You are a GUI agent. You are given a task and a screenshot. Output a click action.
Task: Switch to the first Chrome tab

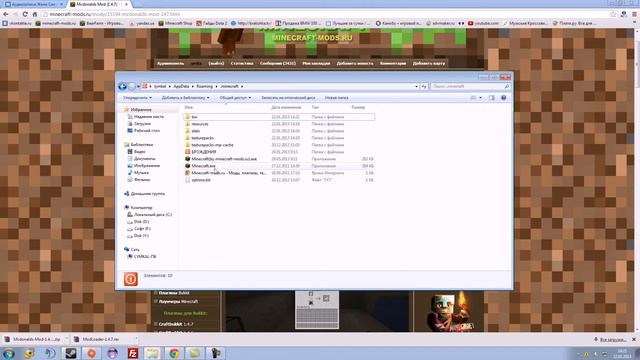coord(33,4)
